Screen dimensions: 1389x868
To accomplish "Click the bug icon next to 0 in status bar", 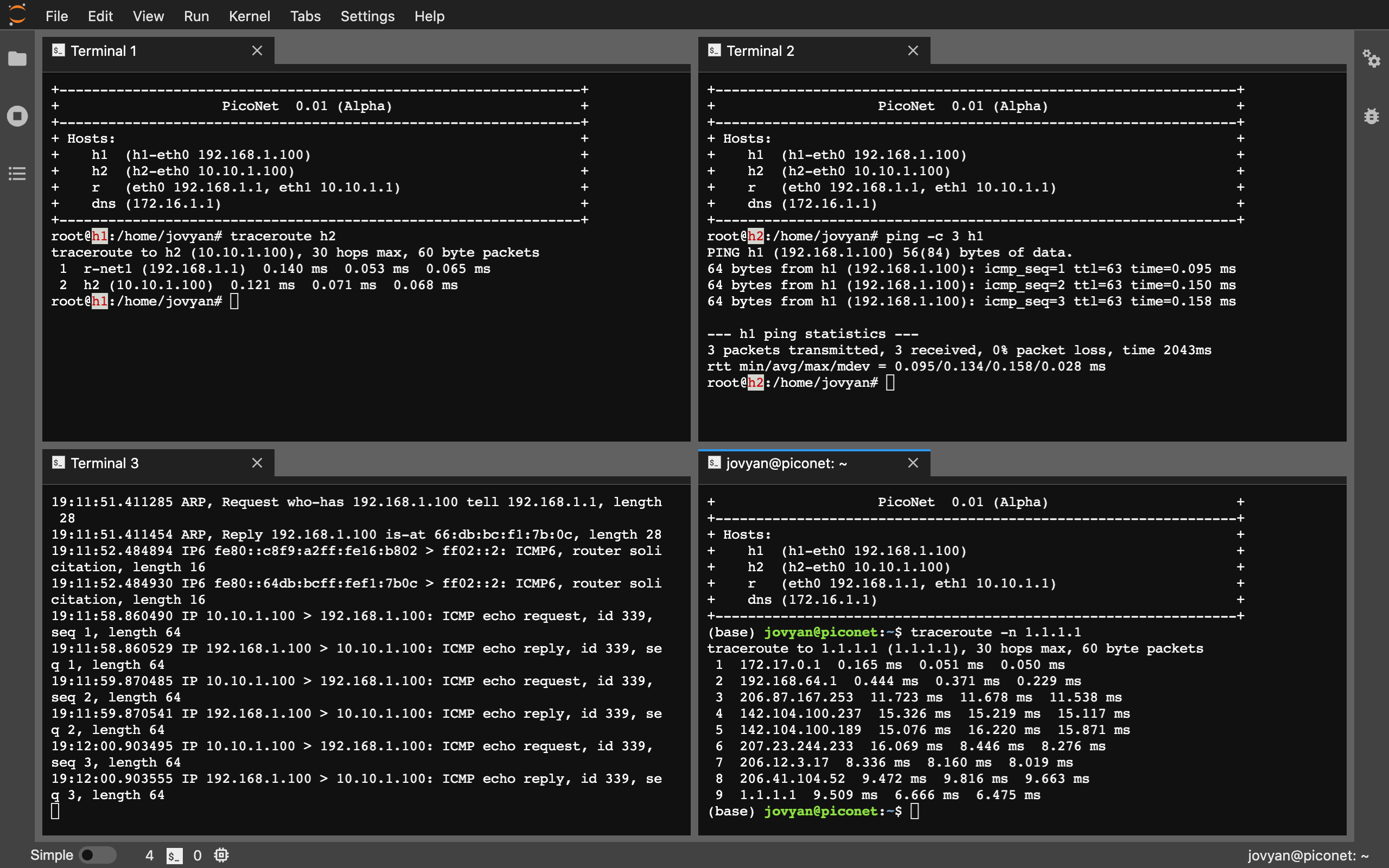I will (x=221, y=855).
